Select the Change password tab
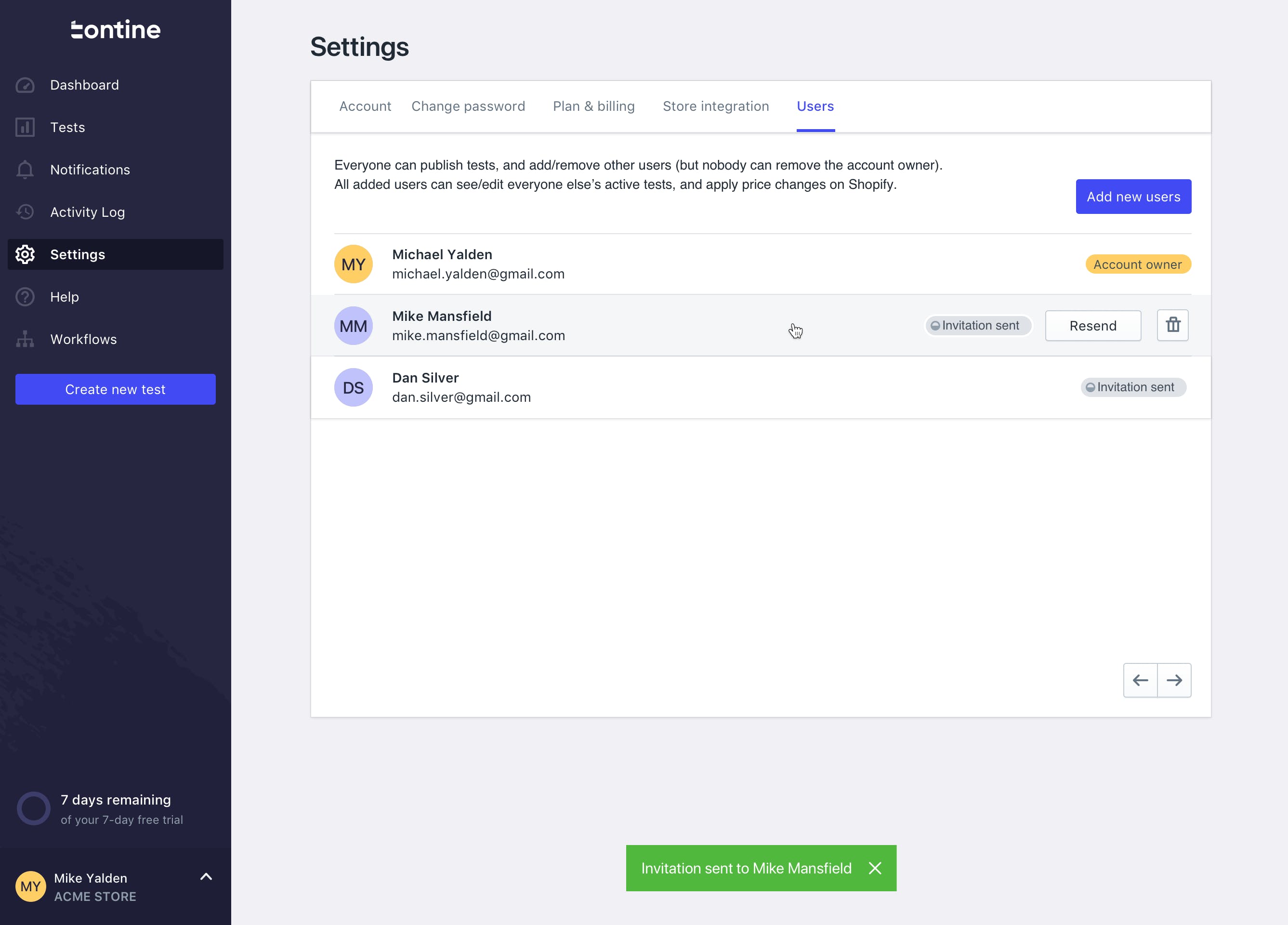The image size is (1288, 925). (x=468, y=106)
